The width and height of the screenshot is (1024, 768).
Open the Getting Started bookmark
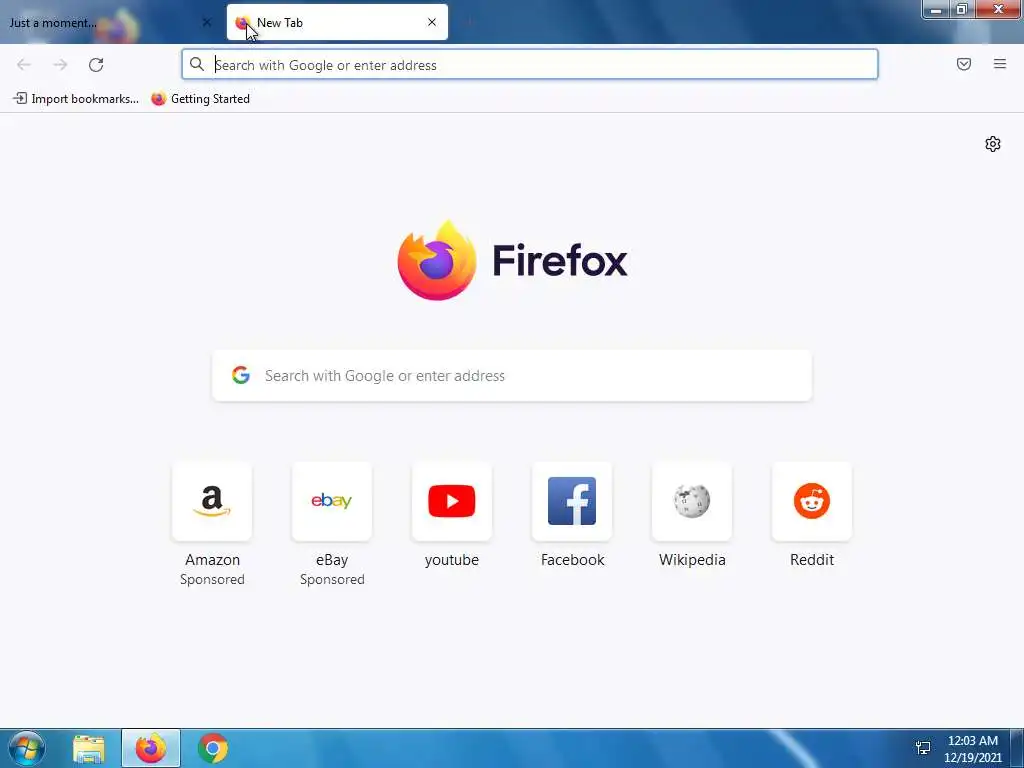[x=200, y=99]
